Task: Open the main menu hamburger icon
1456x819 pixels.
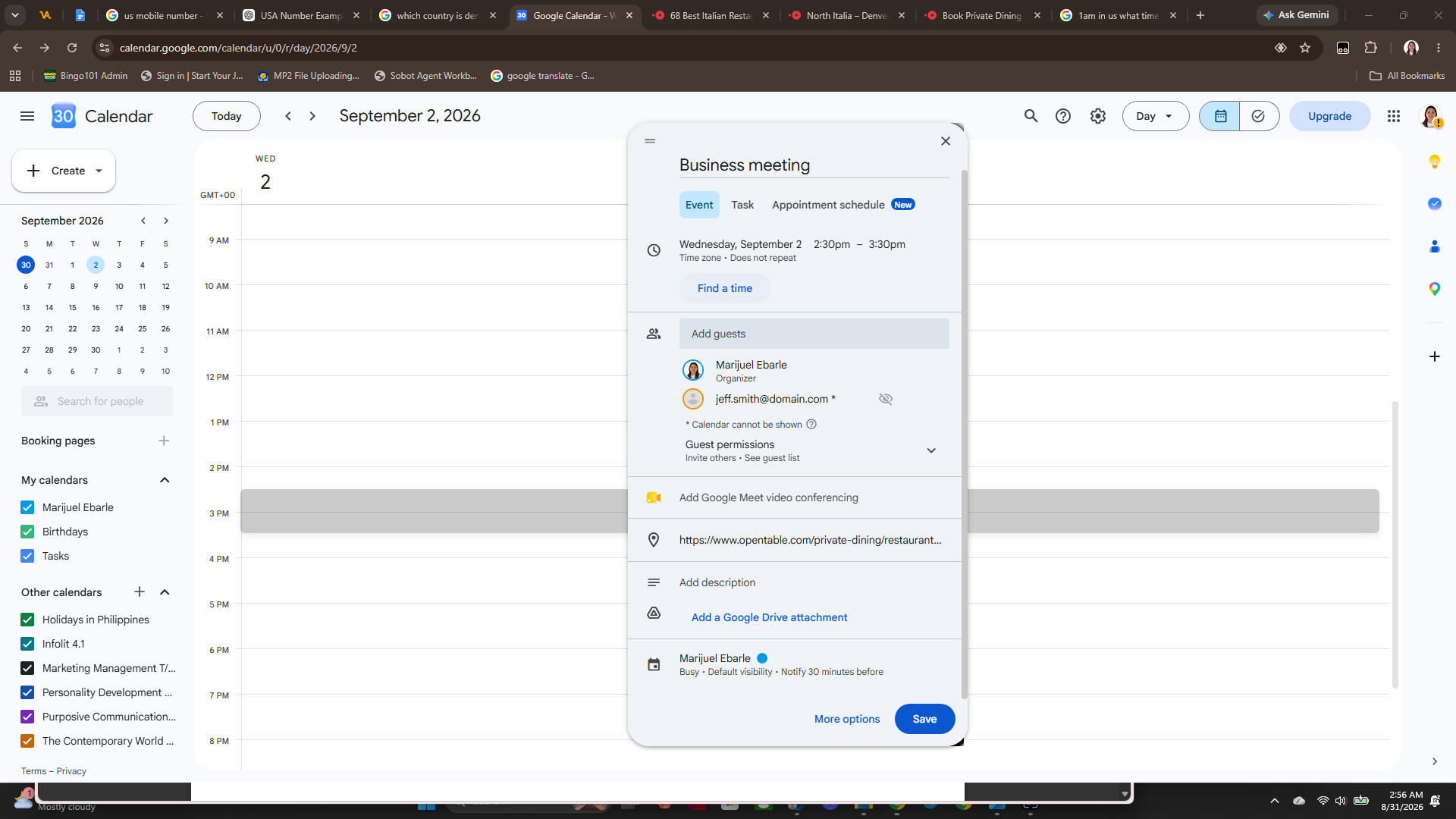Action: tap(27, 116)
